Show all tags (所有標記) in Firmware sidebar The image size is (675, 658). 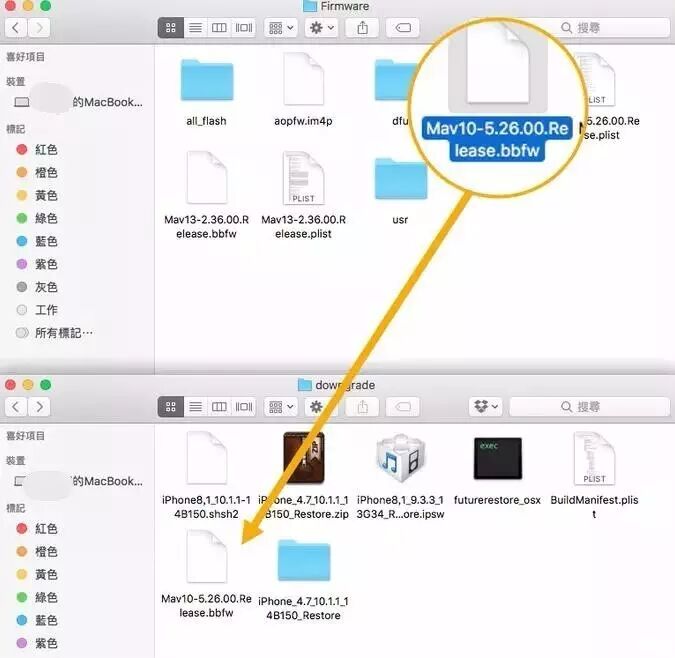pos(54,333)
